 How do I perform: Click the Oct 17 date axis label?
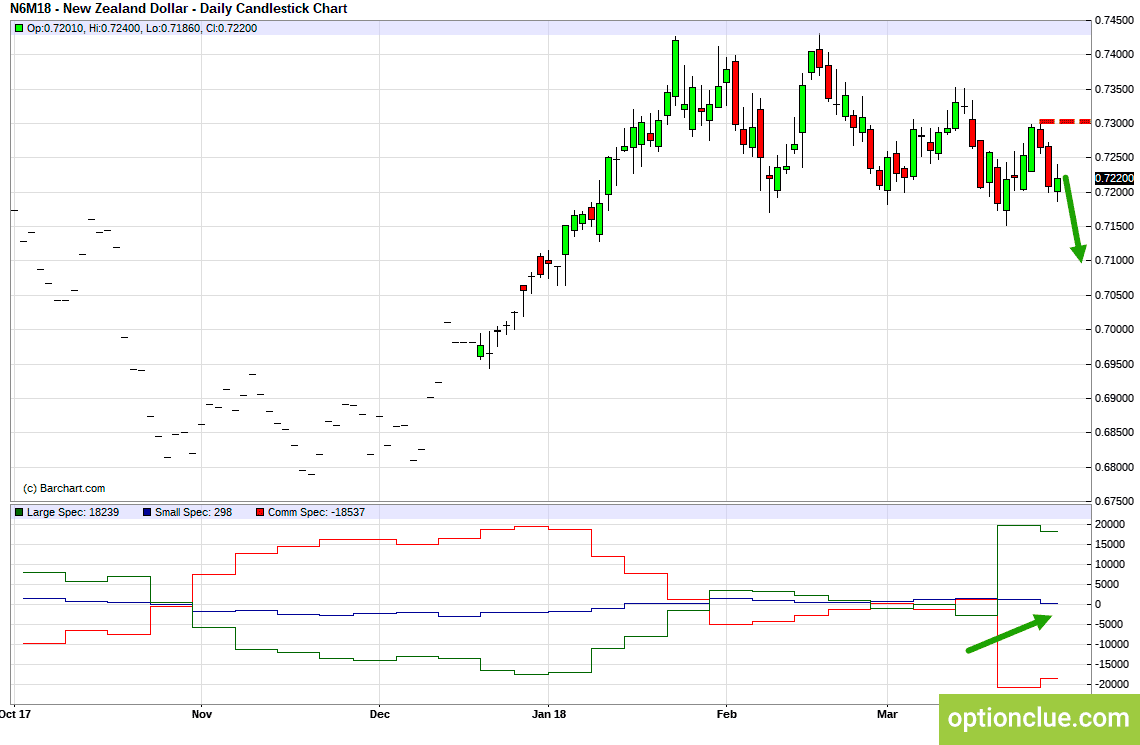pos(16,714)
